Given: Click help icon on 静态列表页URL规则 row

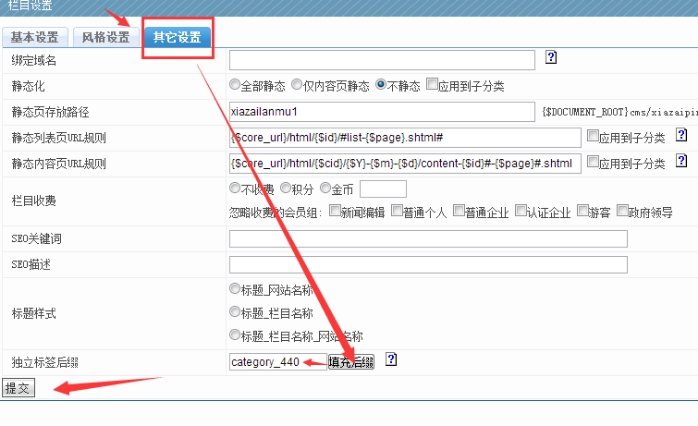Looking at the screenshot, I should click(x=681, y=135).
